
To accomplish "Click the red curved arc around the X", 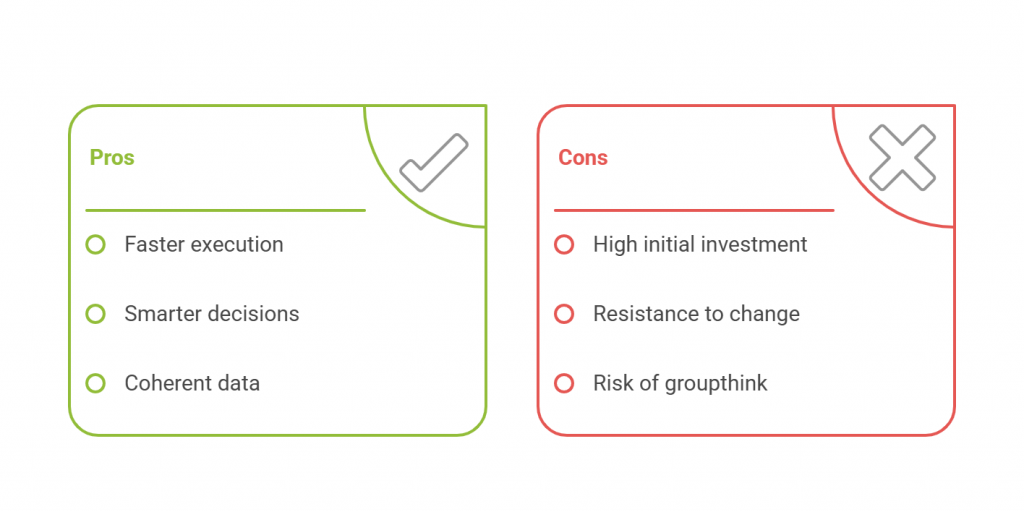I will (x=854, y=184).
